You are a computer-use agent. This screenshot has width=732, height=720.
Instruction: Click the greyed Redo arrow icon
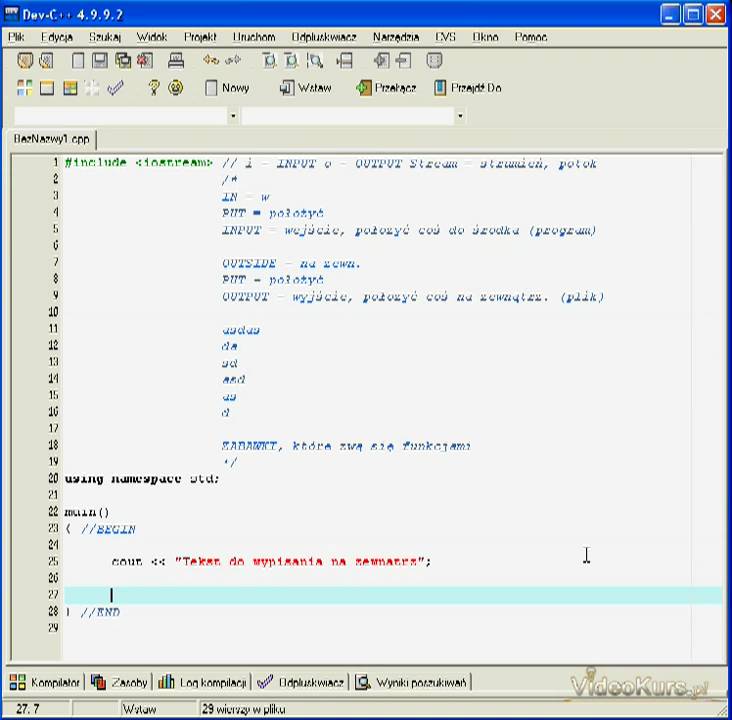click(233, 60)
